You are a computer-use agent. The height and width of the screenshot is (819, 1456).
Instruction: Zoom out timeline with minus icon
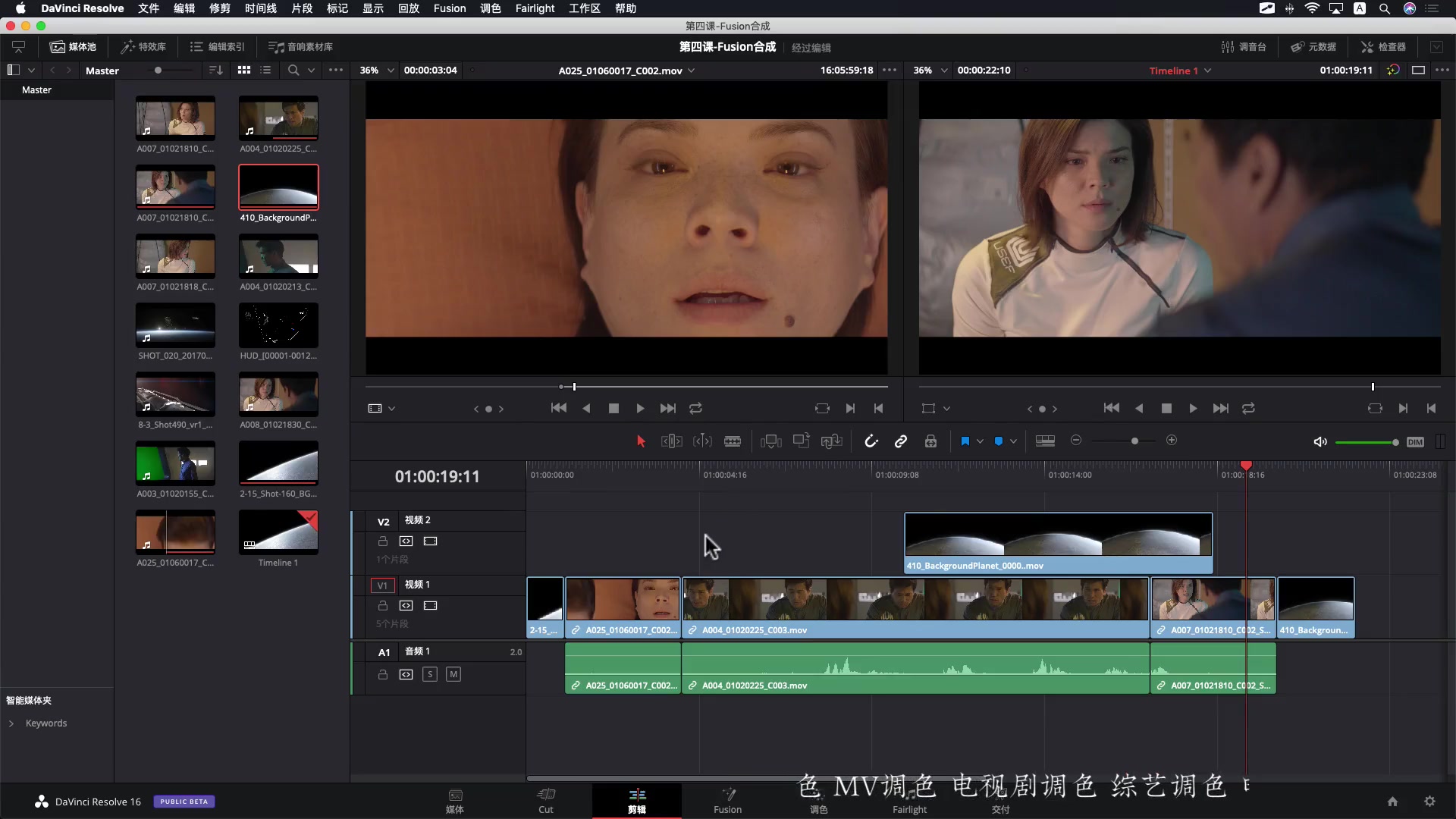click(1075, 441)
